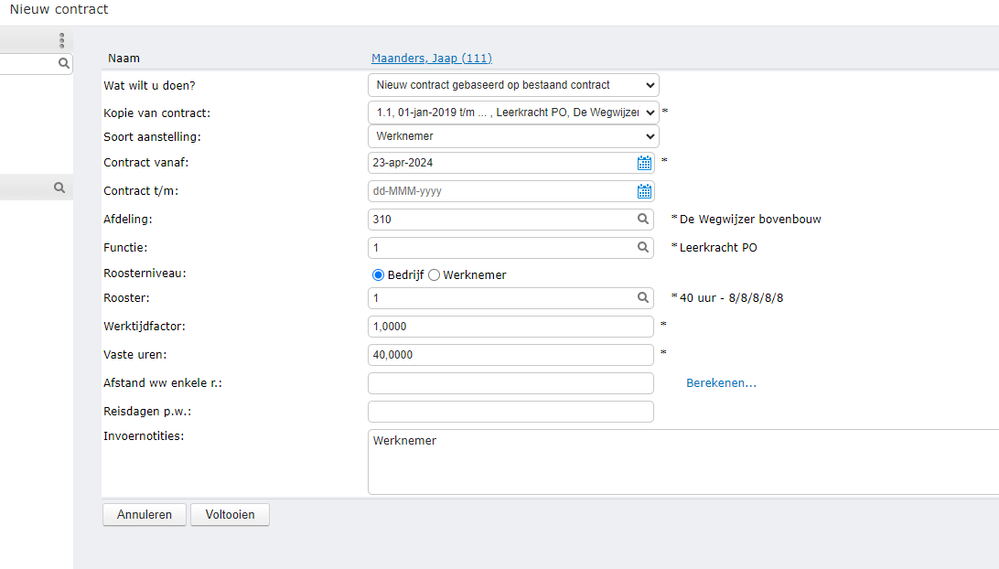Click the top sidebar search icon
The height and width of the screenshot is (569, 999).
(x=63, y=63)
